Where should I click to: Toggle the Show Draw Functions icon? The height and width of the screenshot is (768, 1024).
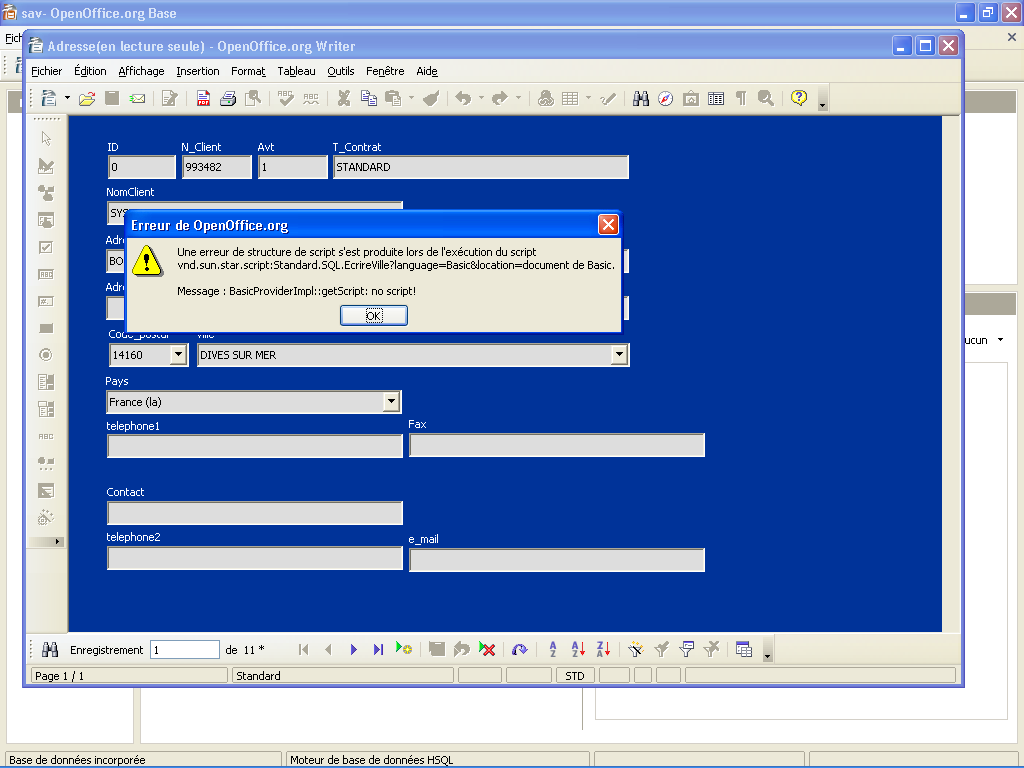(607, 98)
